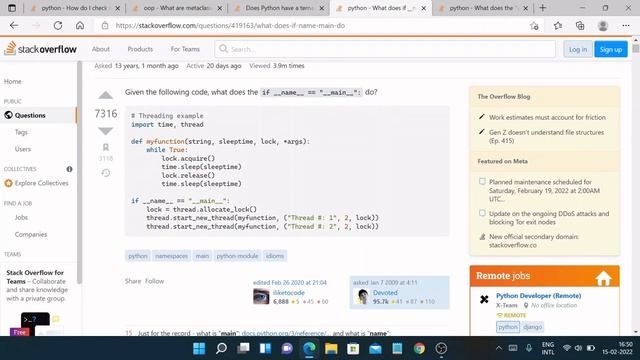The image size is (640, 360).
Task: Open browser Collections
Action: coord(580,26)
